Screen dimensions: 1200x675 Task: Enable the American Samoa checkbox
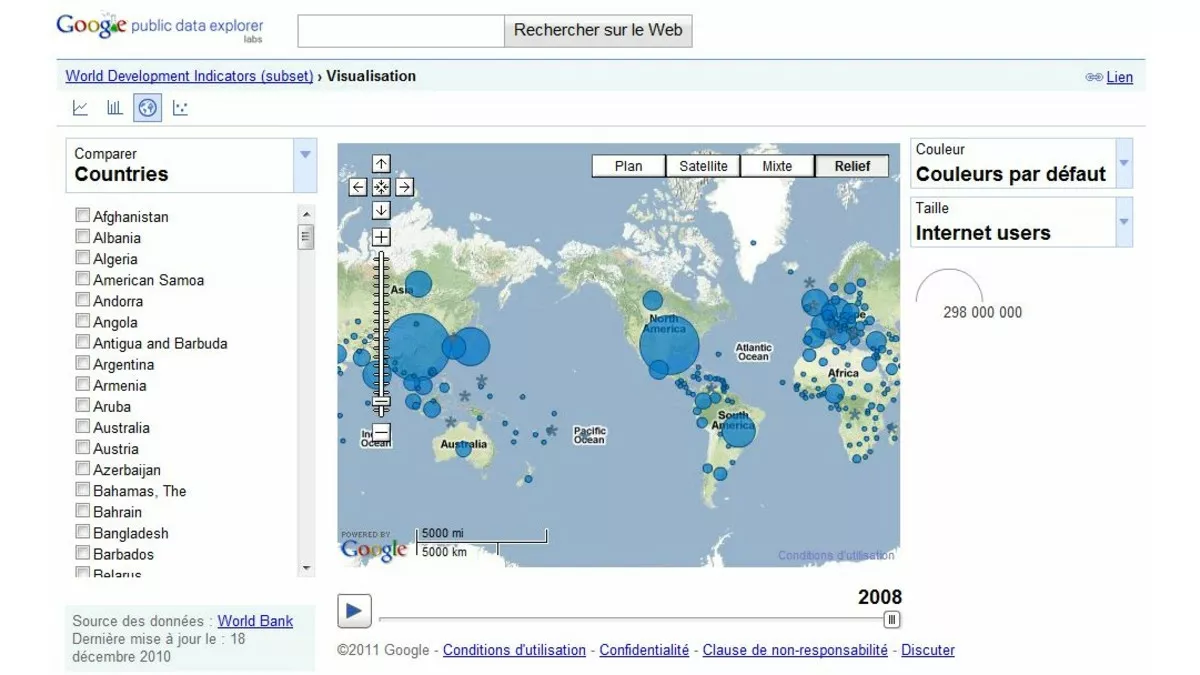(83, 278)
